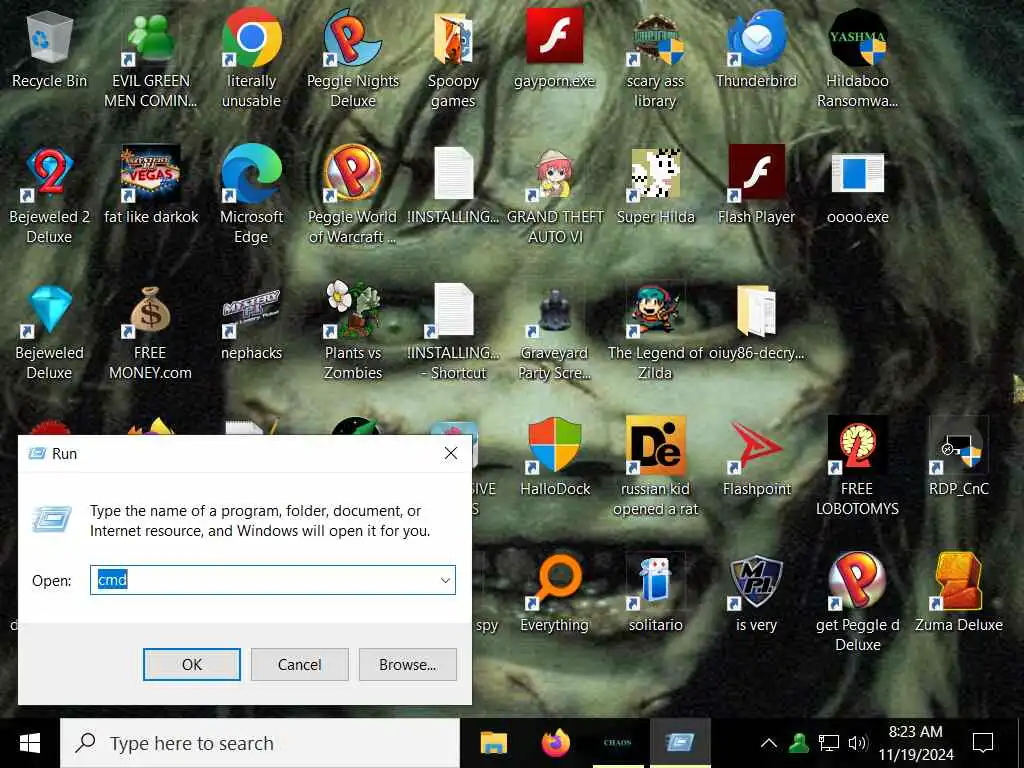Select the oiuy86-decry... folder

point(756,311)
